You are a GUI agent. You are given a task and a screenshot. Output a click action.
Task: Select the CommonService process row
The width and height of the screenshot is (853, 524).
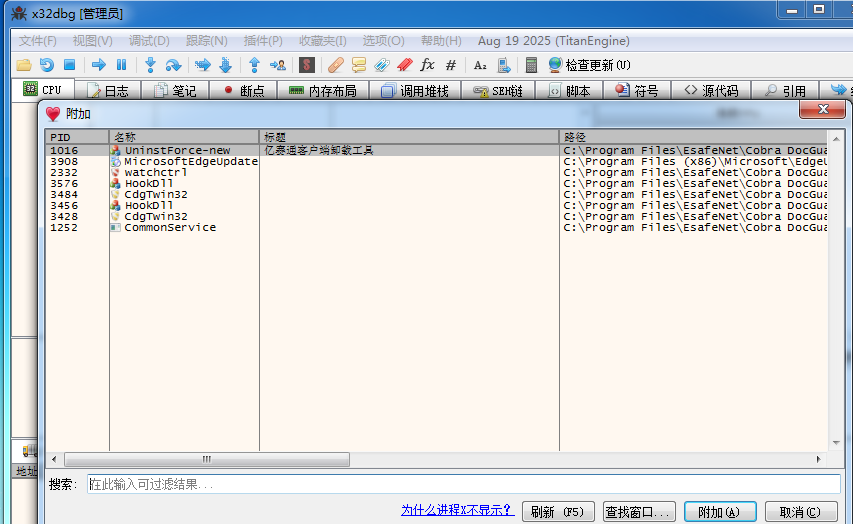437,227
